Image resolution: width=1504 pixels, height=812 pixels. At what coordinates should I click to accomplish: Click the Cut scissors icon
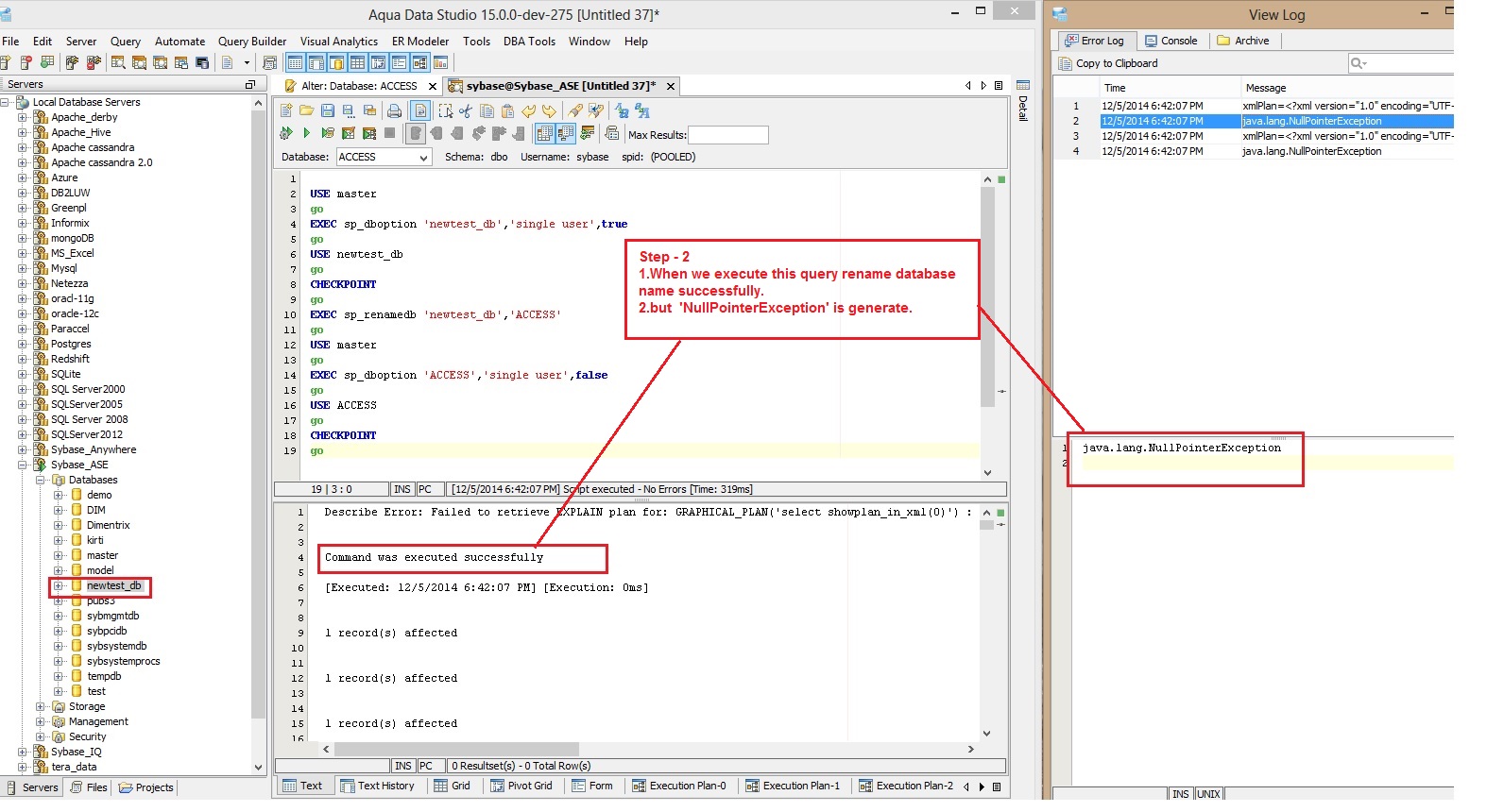(466, 110)
